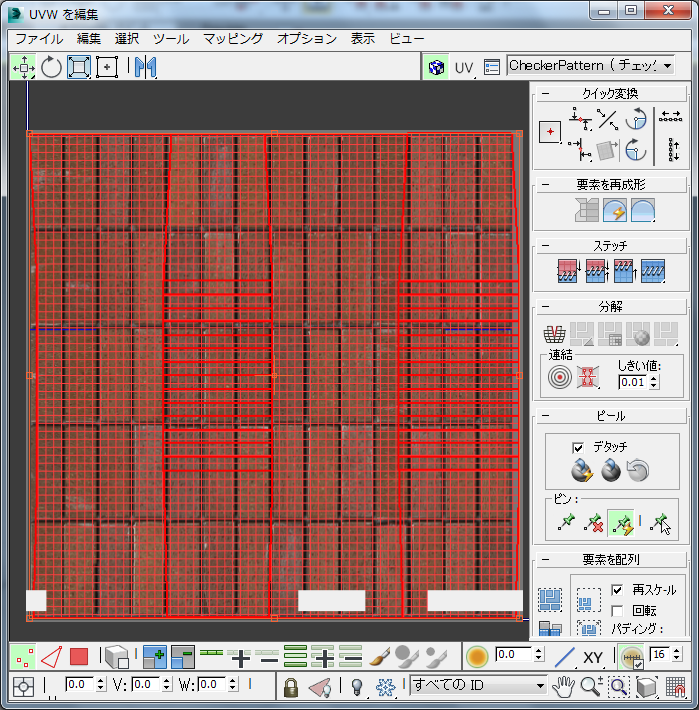The height and width of the screenshot is (710, 699).
Task: Open the マッピング menu
Action: pyautogui.click(x=233, y=39)
